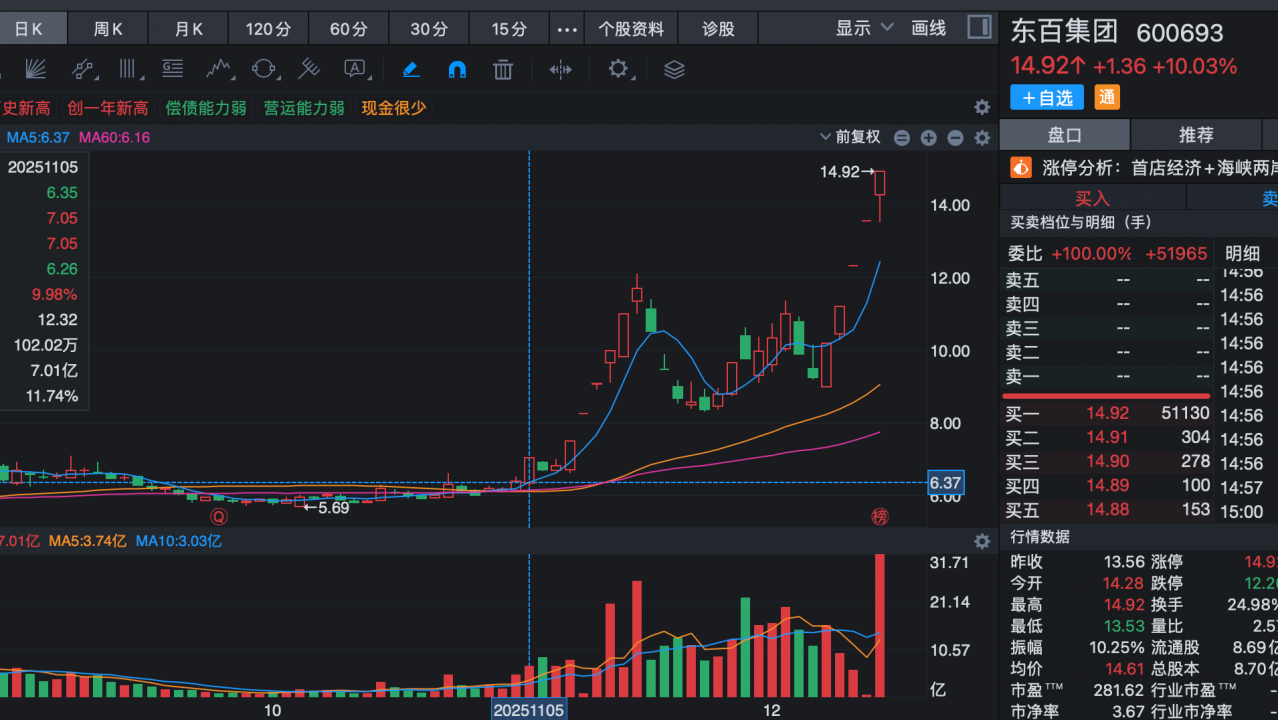Click the 偿债能力弱 tag
This screenshot has width=1278, height=720.
click(x=206, y=108)
